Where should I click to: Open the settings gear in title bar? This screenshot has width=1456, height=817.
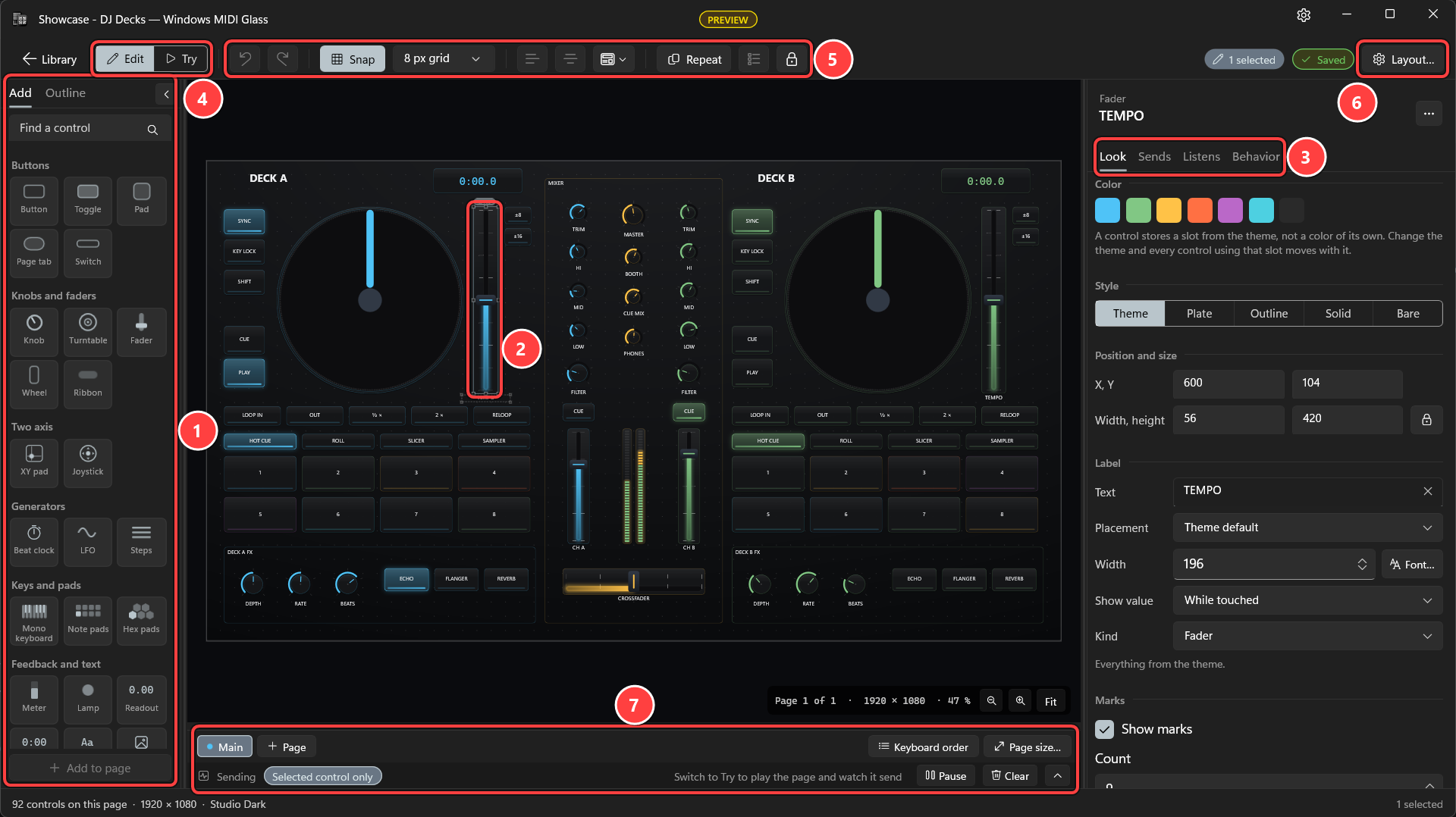point(1304,15)
